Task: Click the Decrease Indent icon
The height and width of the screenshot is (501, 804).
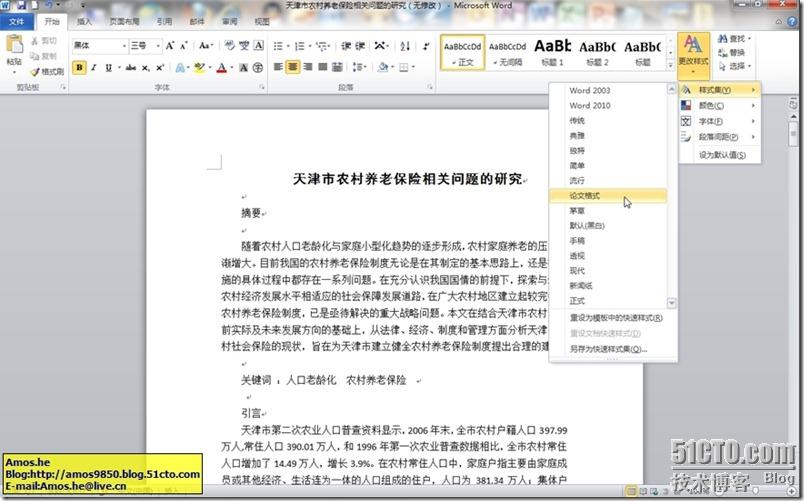Action: (x=346, y=46)
